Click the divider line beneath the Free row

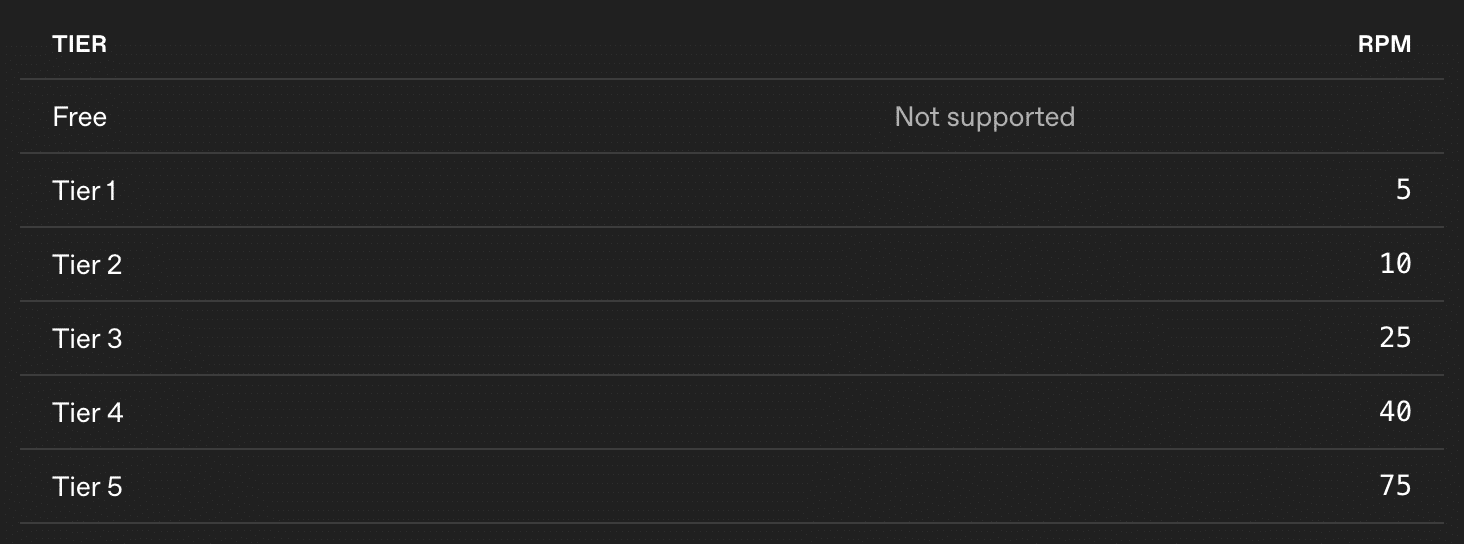tap(732, 153)
